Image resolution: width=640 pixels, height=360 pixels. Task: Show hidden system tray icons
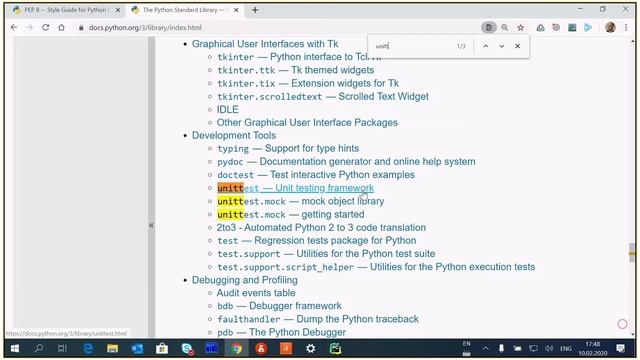tap(485, 349)
